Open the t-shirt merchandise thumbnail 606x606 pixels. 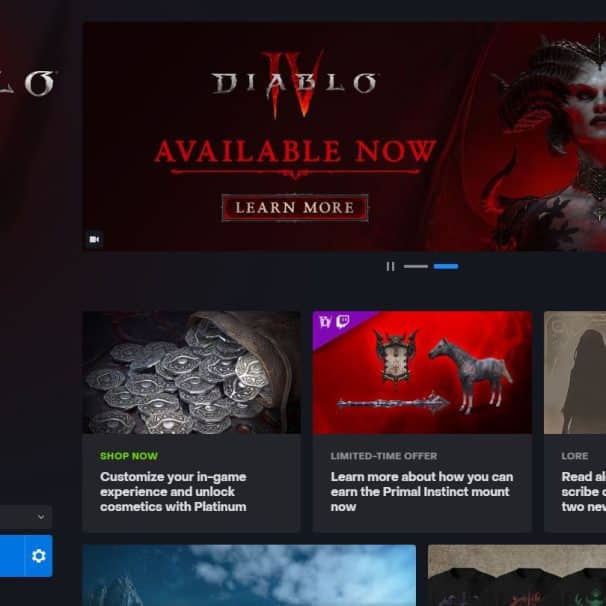(517, 575)
